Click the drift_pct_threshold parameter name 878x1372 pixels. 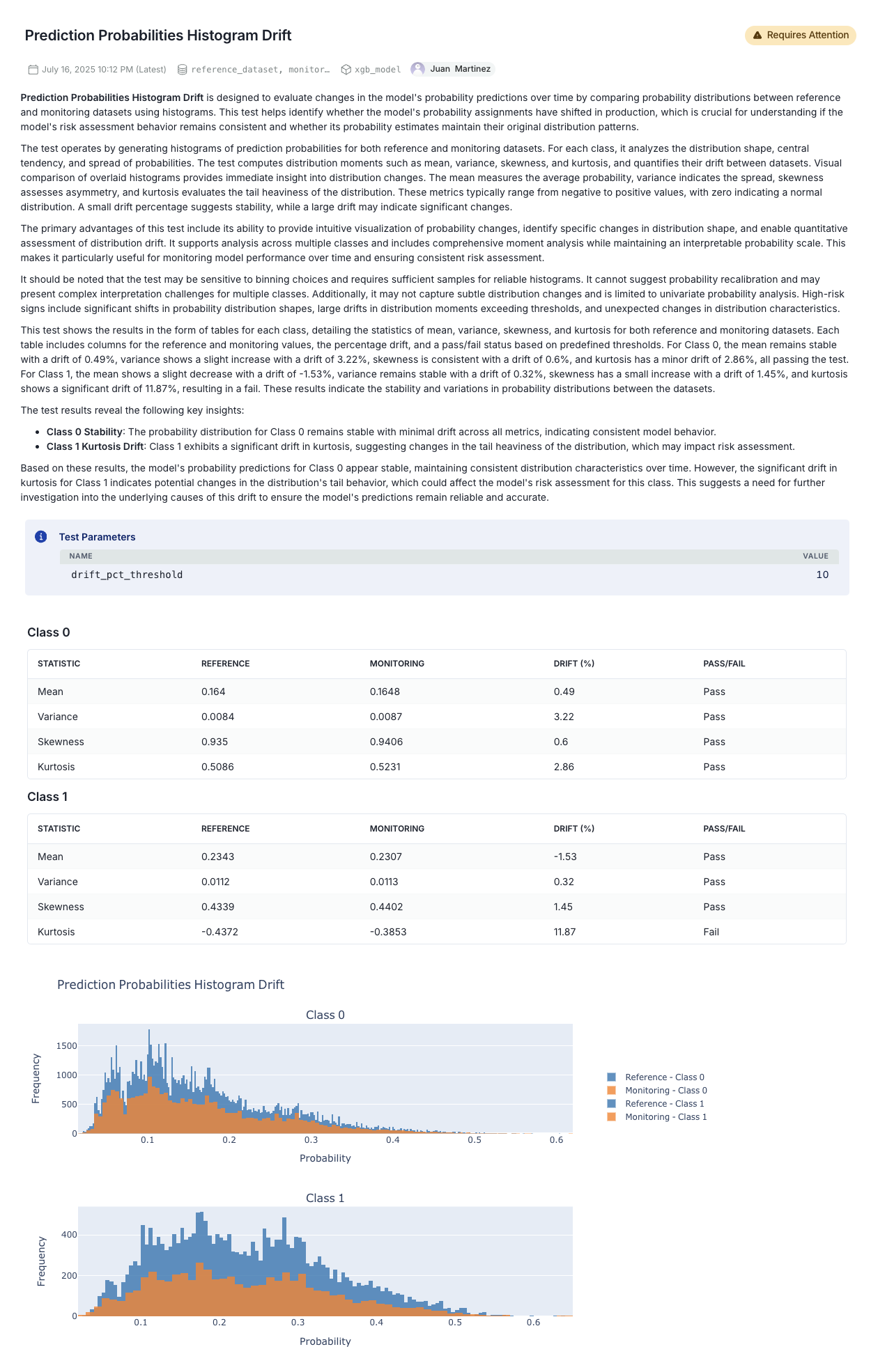(127, 575)
